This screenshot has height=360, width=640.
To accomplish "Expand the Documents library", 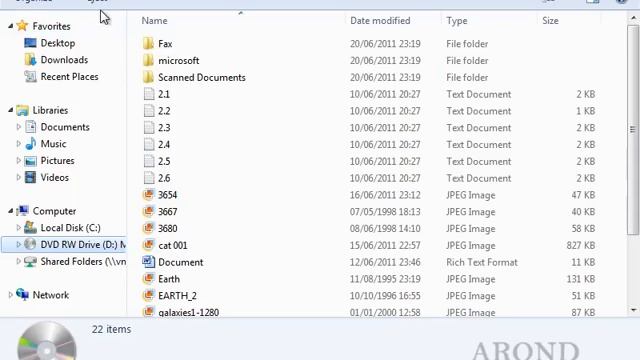I will (18, 127).
